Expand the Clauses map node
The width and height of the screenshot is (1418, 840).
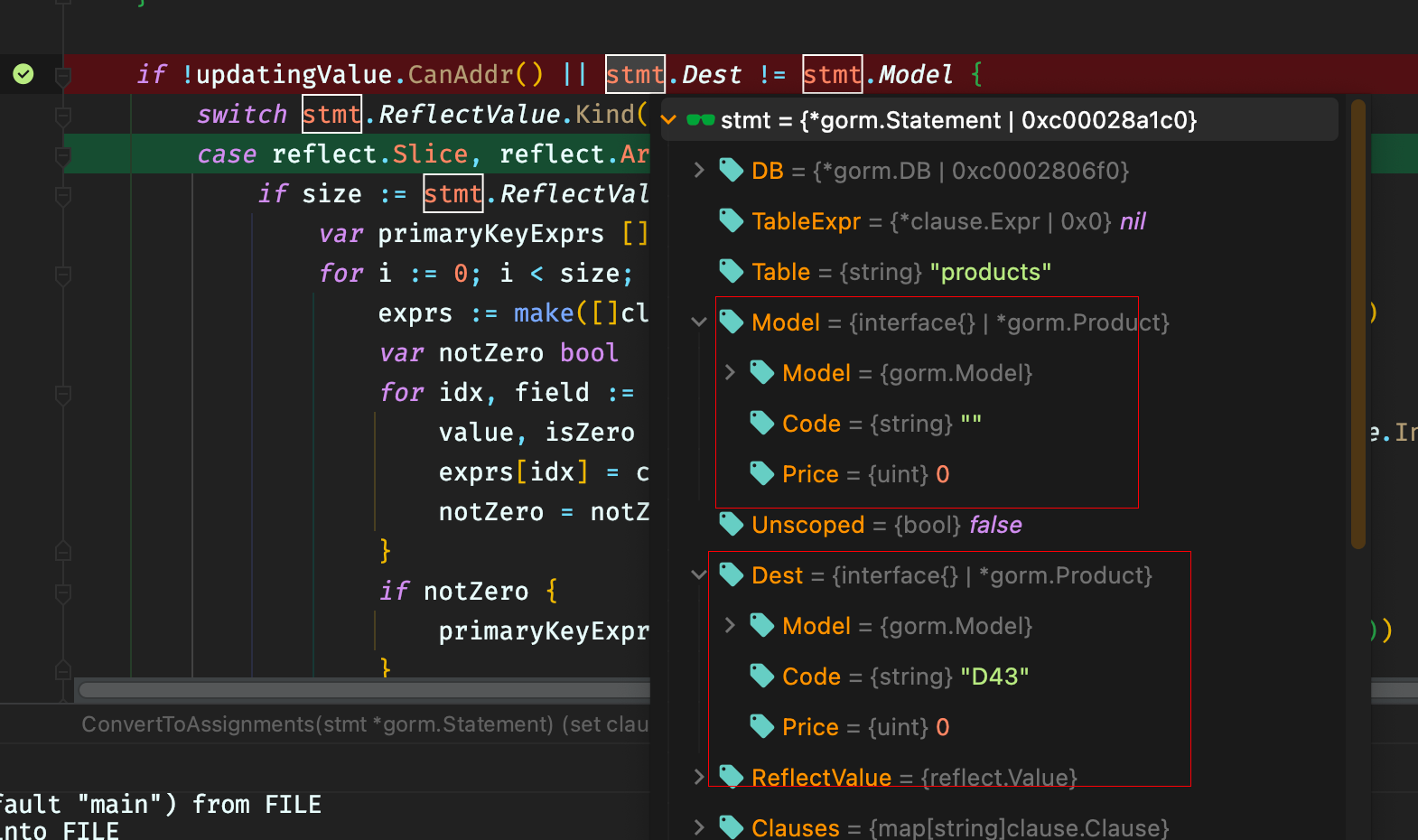(698, 826)
